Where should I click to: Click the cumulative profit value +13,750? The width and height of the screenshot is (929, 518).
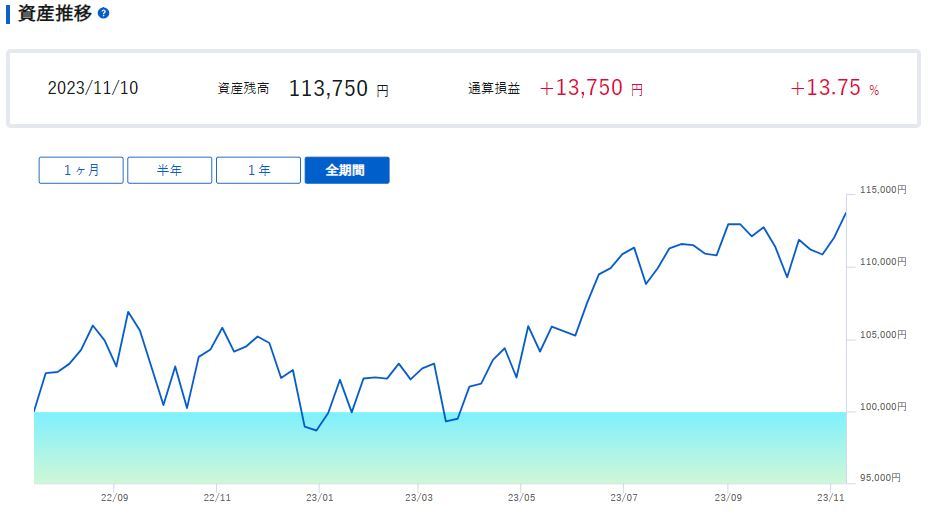pyautogui.click(x=581, y=88)
